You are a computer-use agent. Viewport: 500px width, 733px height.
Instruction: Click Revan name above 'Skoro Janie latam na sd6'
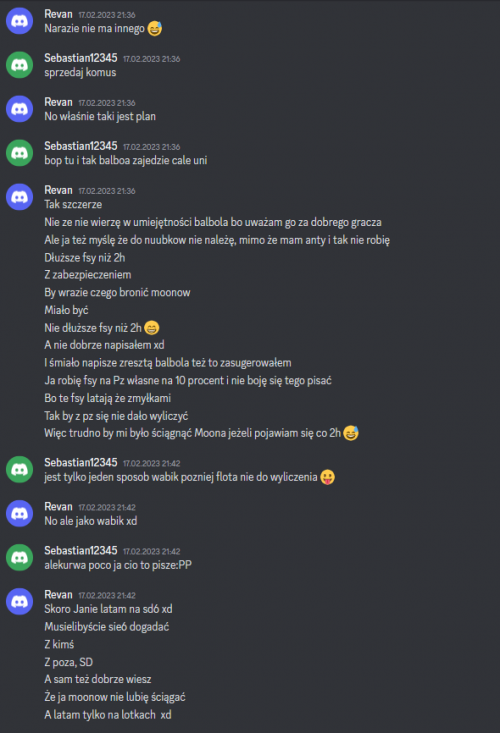58,595
